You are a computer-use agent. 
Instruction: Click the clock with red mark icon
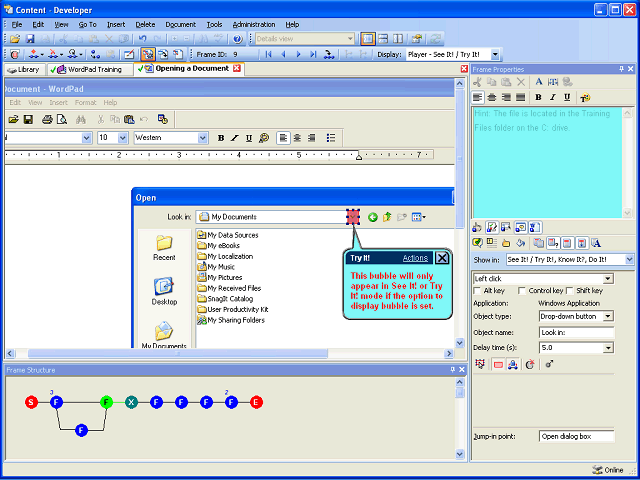tap(530, 364)
